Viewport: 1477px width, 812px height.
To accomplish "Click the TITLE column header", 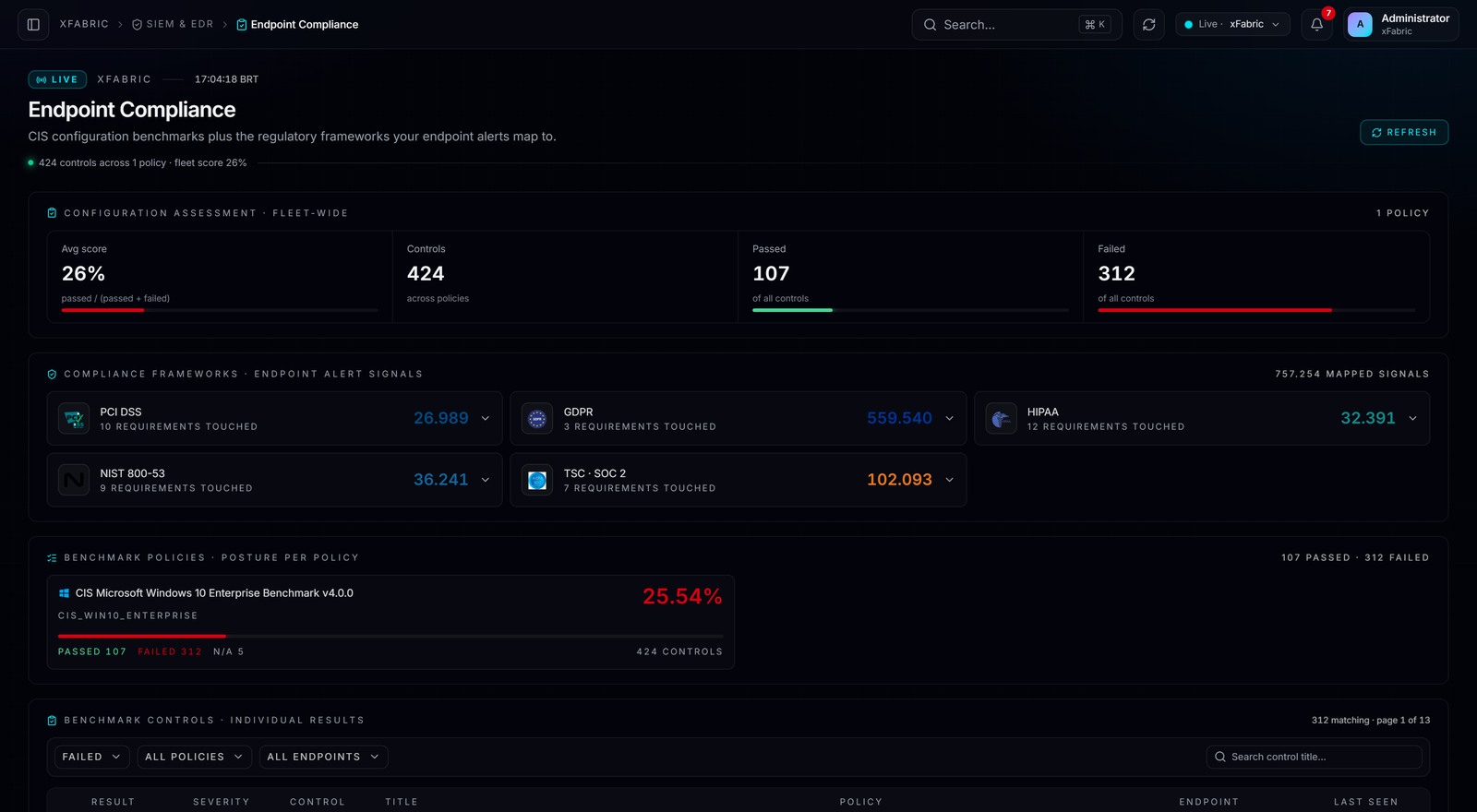I will 402,803.
